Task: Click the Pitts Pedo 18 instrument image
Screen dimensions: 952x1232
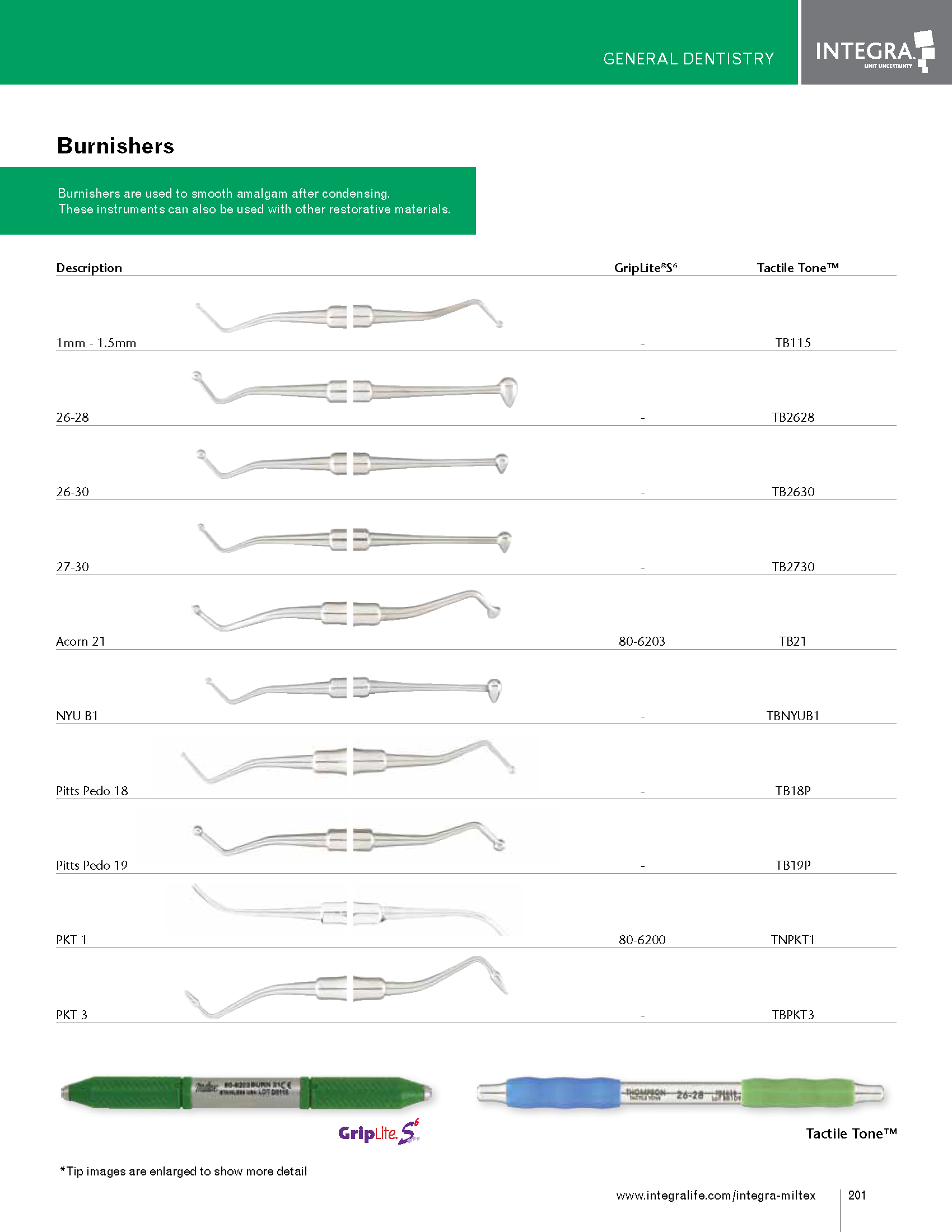Action: click(348, 761)
